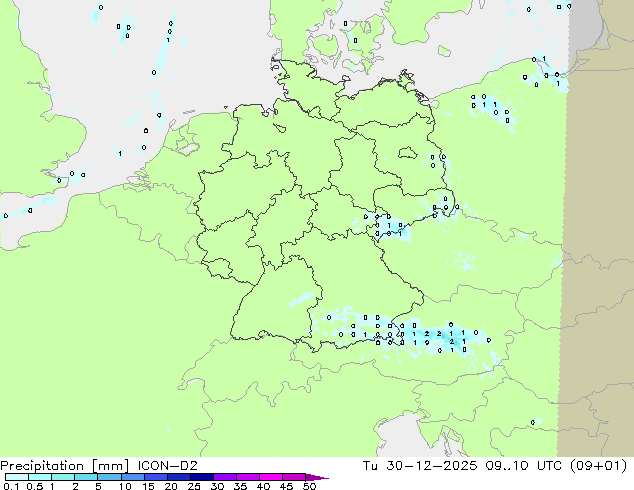Select the 5 to 10 mm legend color
The width and height of the screenshot is (634, 490).
[x=110, y=477]
